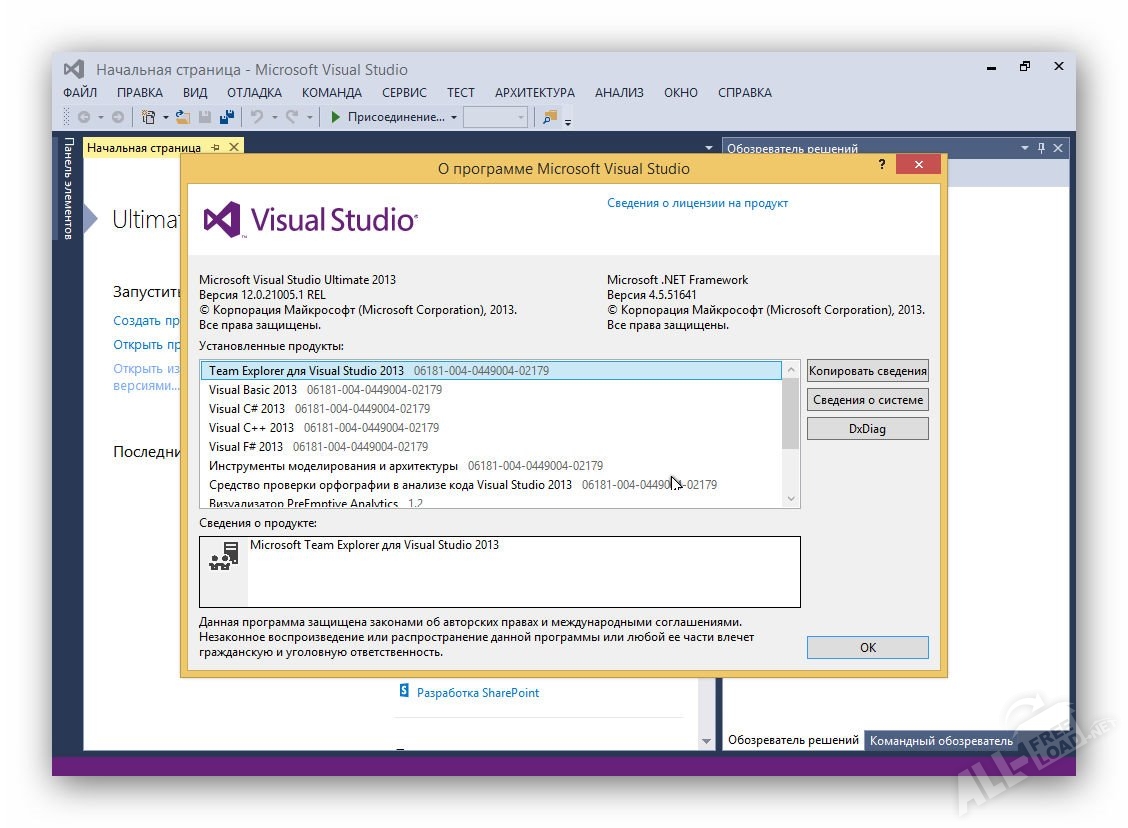Select Visual C# 2013 in the products list
Screen dimensions: 1128x828
pos(247,409)
